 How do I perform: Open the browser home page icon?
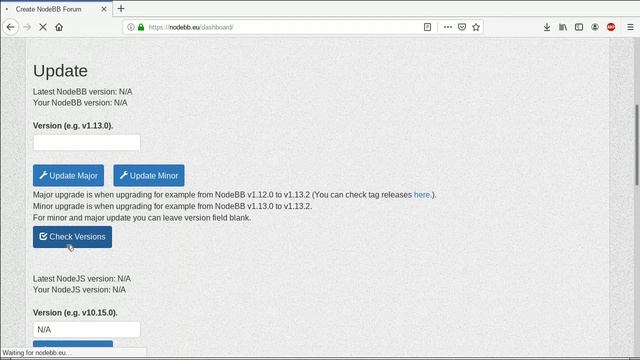pyautogui.click(x=59, y=27)
